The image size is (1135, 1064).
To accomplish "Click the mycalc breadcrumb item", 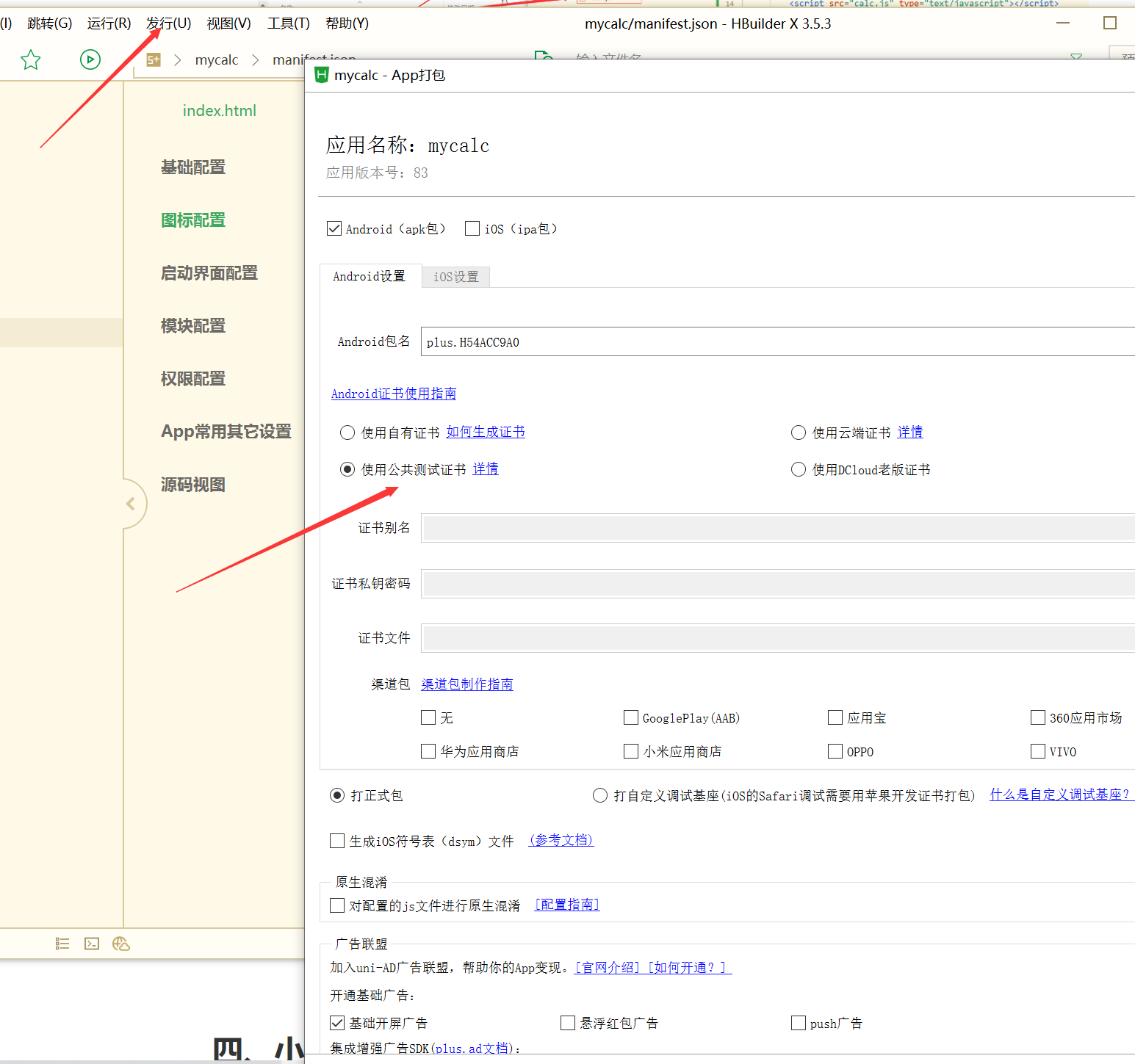I will pyautogui.click(x=217, y=60).
